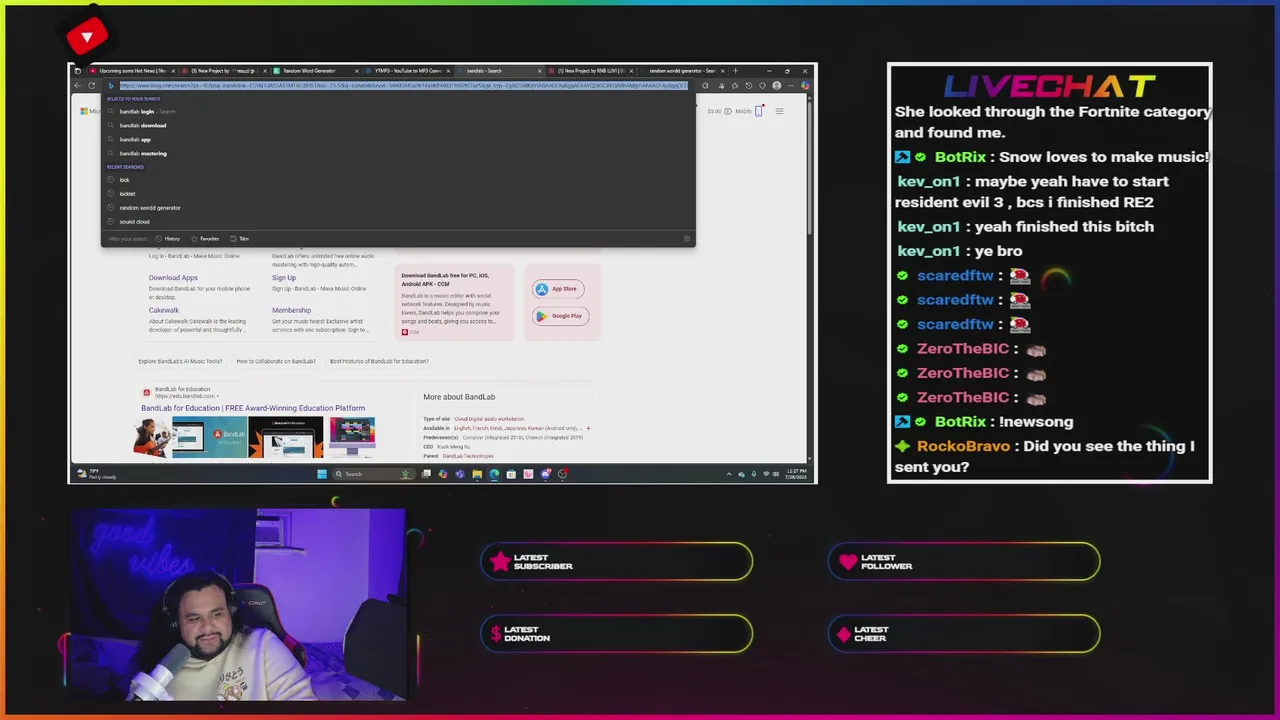
Task: Switch to random wordd generator - Search tab
Action: click(x=682, y=71)
